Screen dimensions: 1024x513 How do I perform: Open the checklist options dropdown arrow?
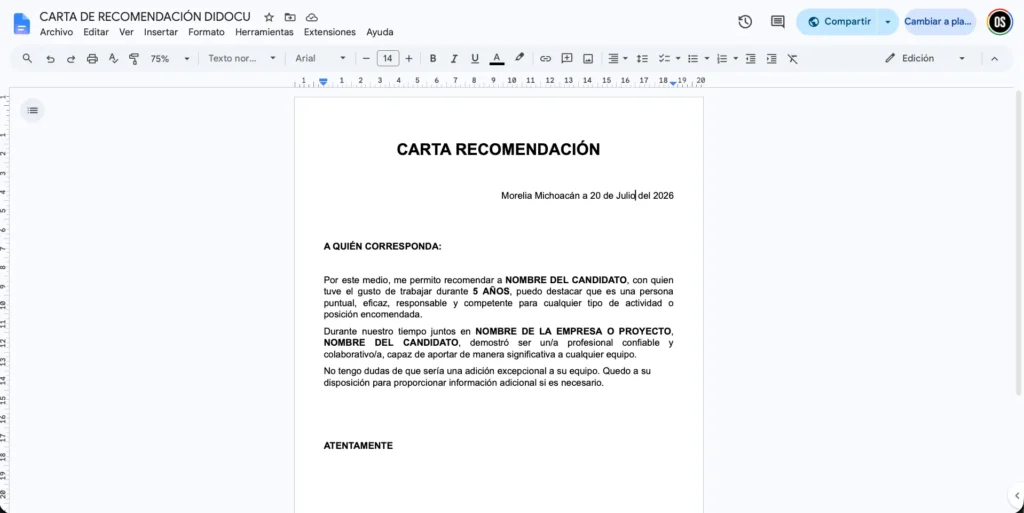[678, 59]
